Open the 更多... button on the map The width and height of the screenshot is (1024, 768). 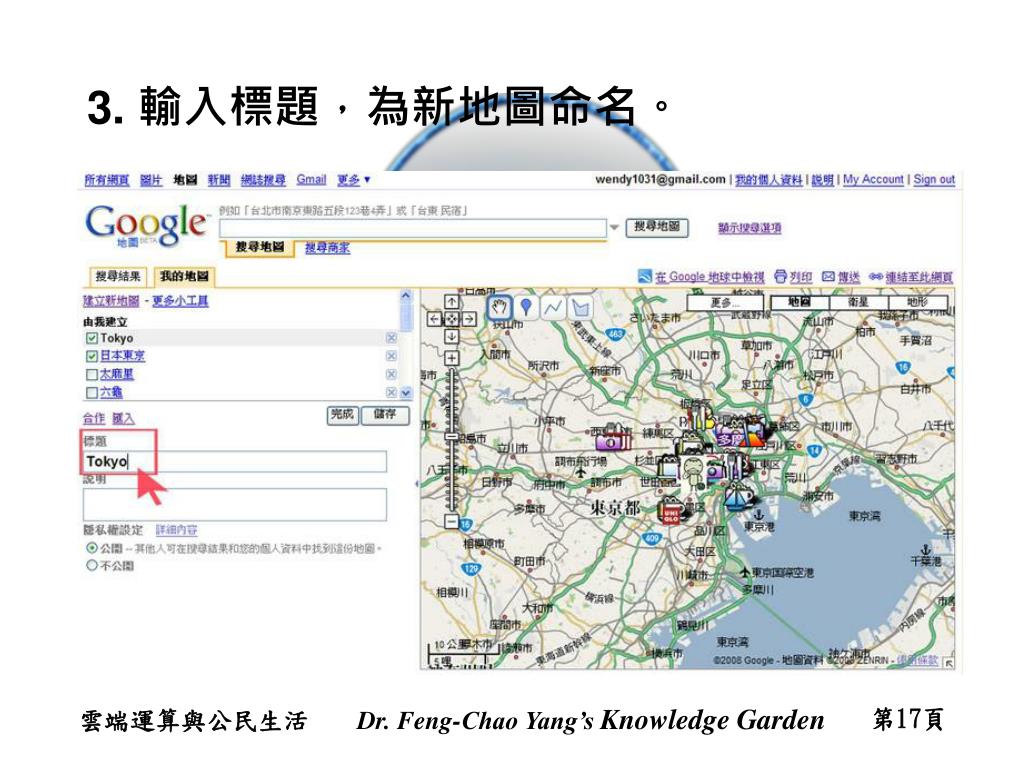[725, 302]
